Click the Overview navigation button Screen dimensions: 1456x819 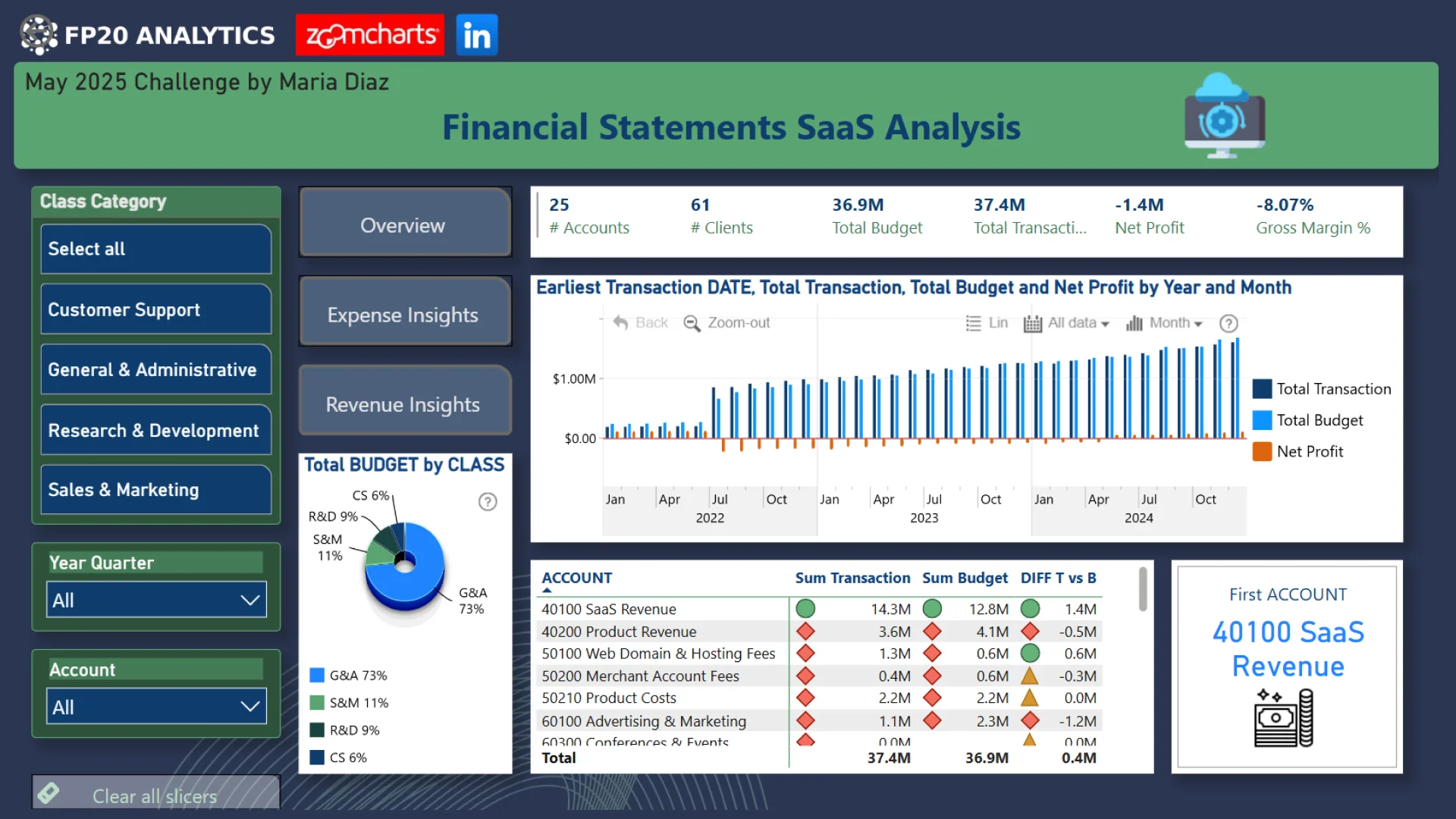(x=404, y=224)
